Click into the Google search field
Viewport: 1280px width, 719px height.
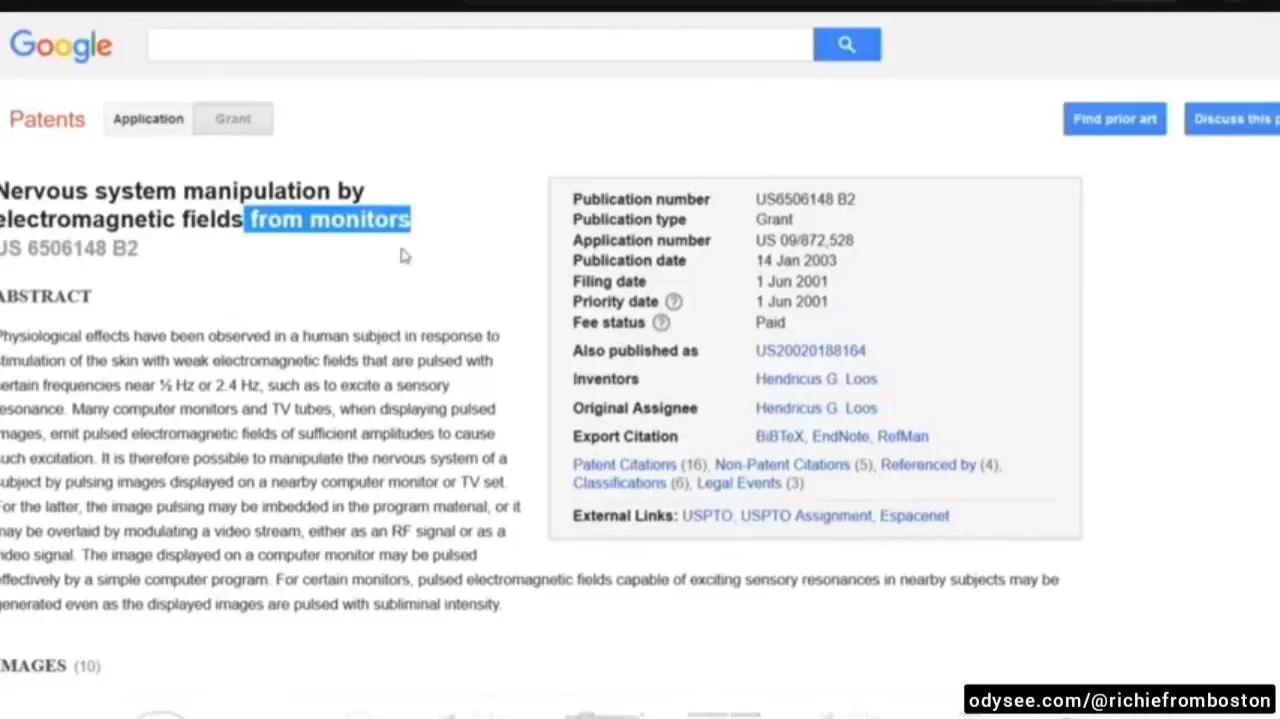[480, 44]
